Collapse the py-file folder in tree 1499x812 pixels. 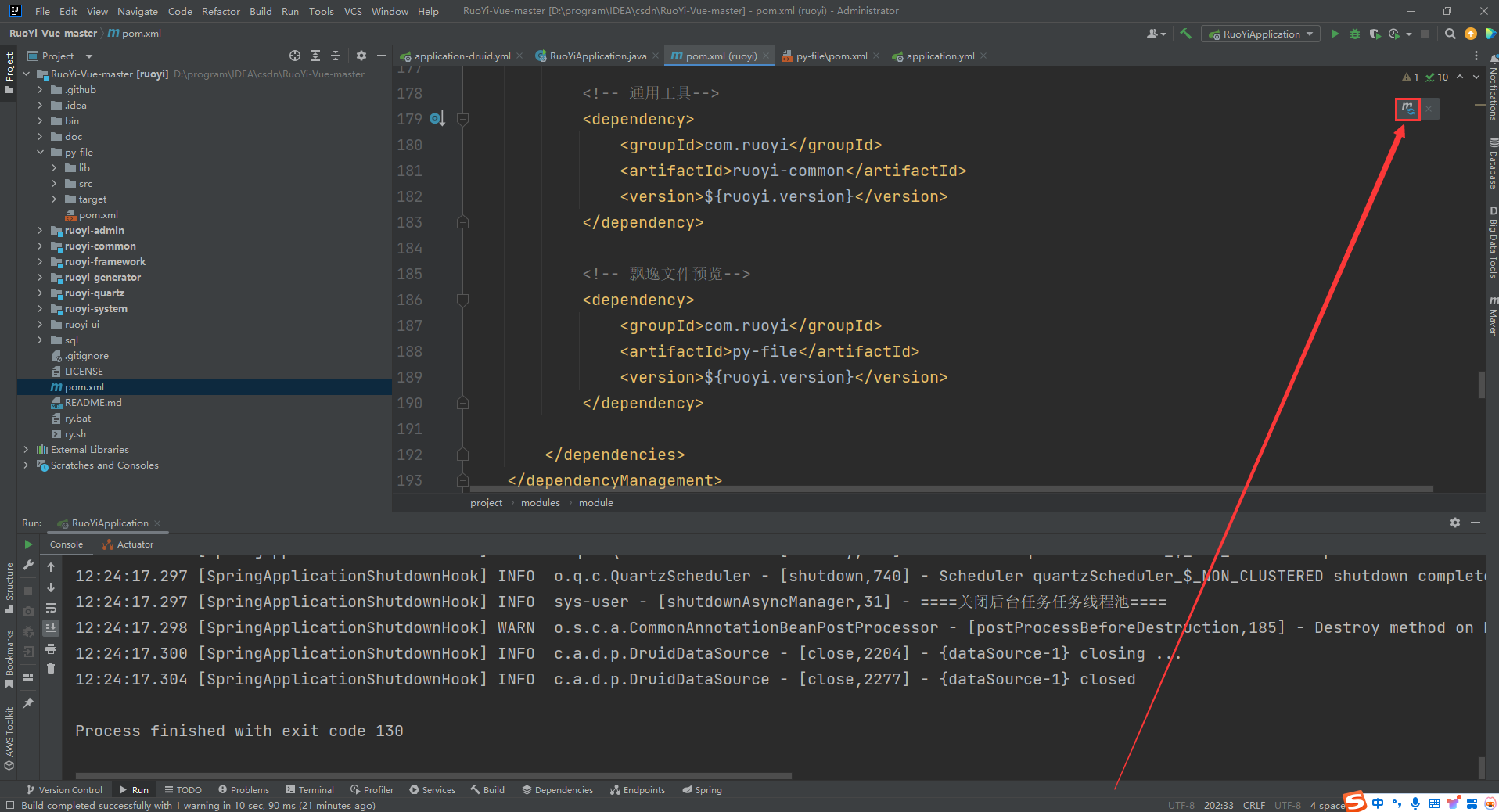pos(40,153)
